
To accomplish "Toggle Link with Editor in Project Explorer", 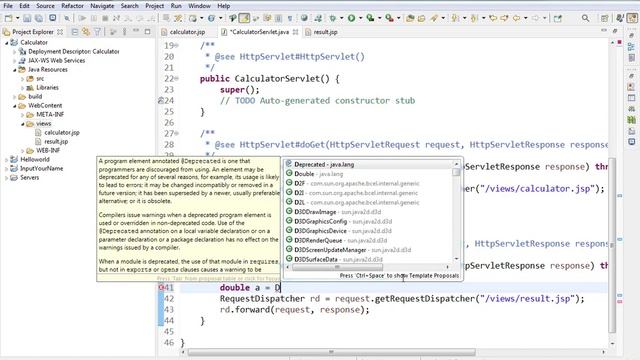I will [x=86, y=31].
